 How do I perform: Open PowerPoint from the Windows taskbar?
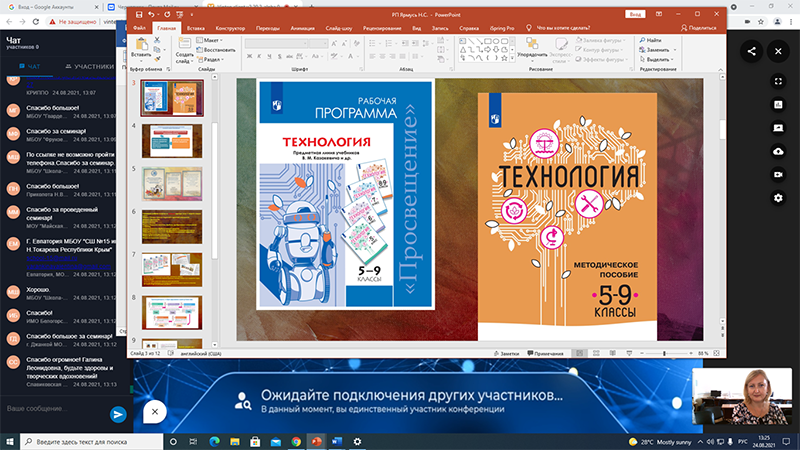tap(316, 441)
